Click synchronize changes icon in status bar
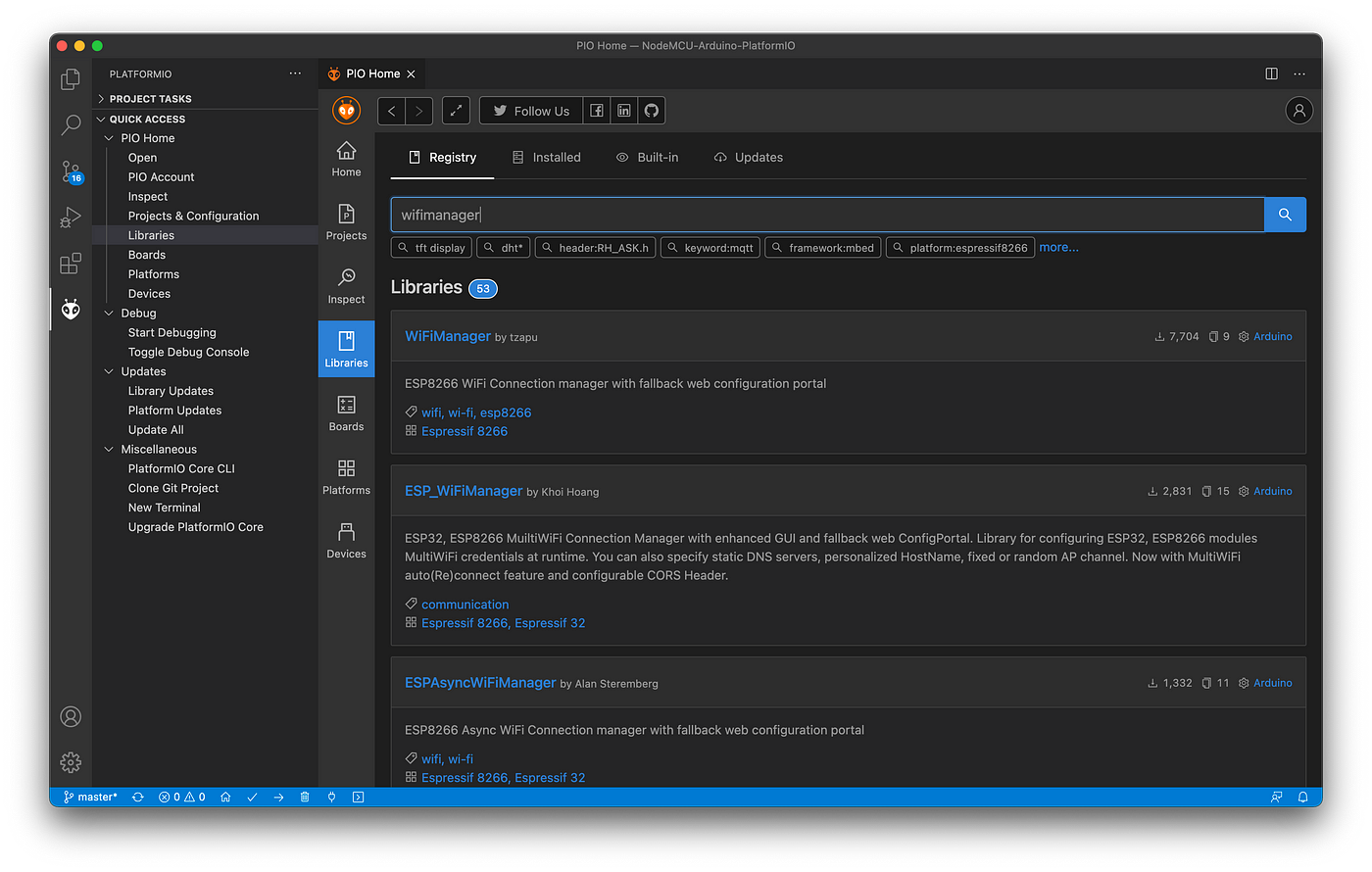 pyautogui.click(x=138, y=798)
